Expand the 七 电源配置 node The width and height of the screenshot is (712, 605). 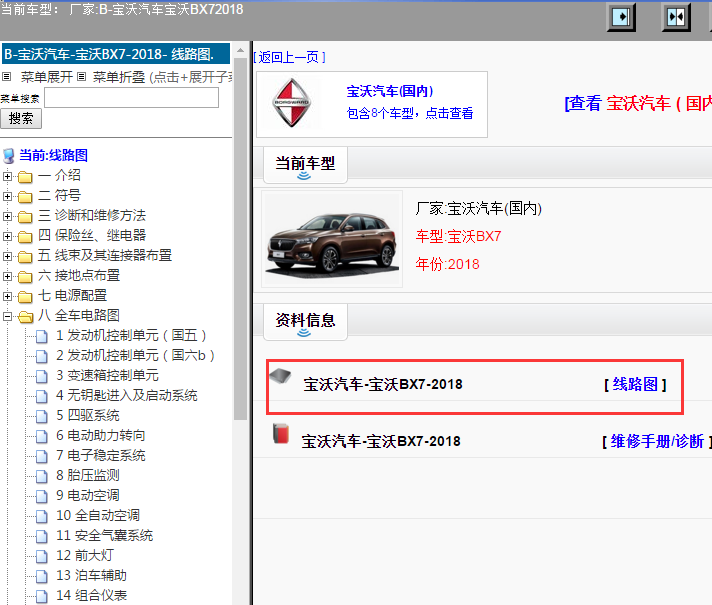point(7,296)
